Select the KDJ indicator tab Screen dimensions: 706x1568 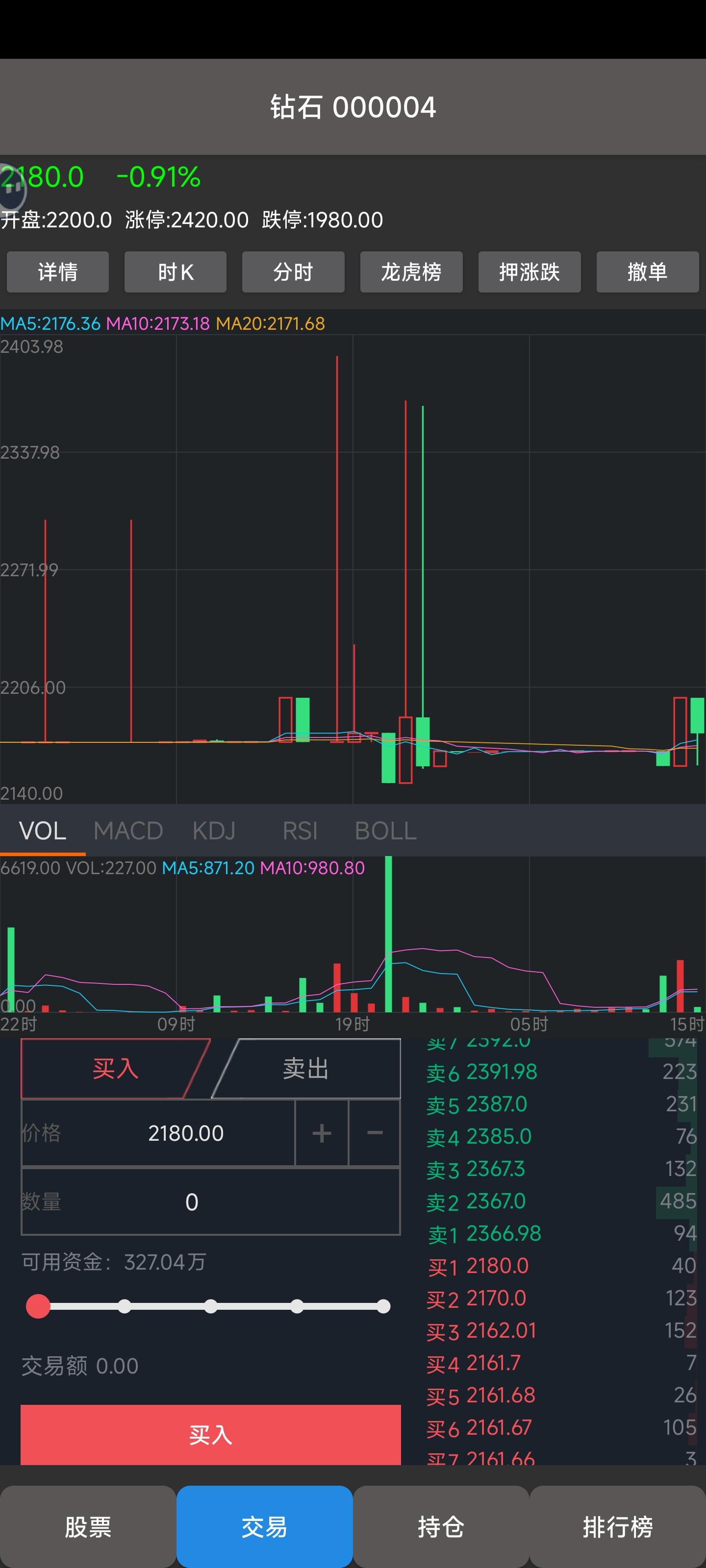214,831
